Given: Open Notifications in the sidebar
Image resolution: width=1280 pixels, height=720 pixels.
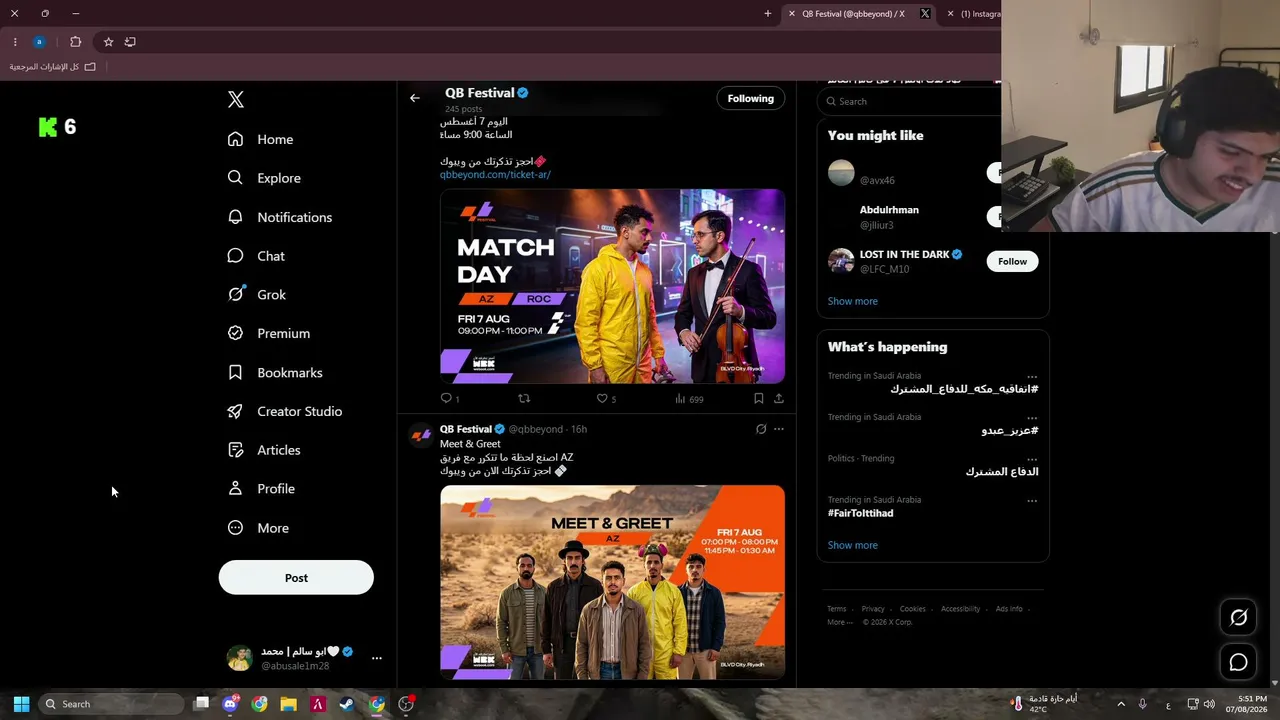Looking at the screenshot, I should point(280,217).
